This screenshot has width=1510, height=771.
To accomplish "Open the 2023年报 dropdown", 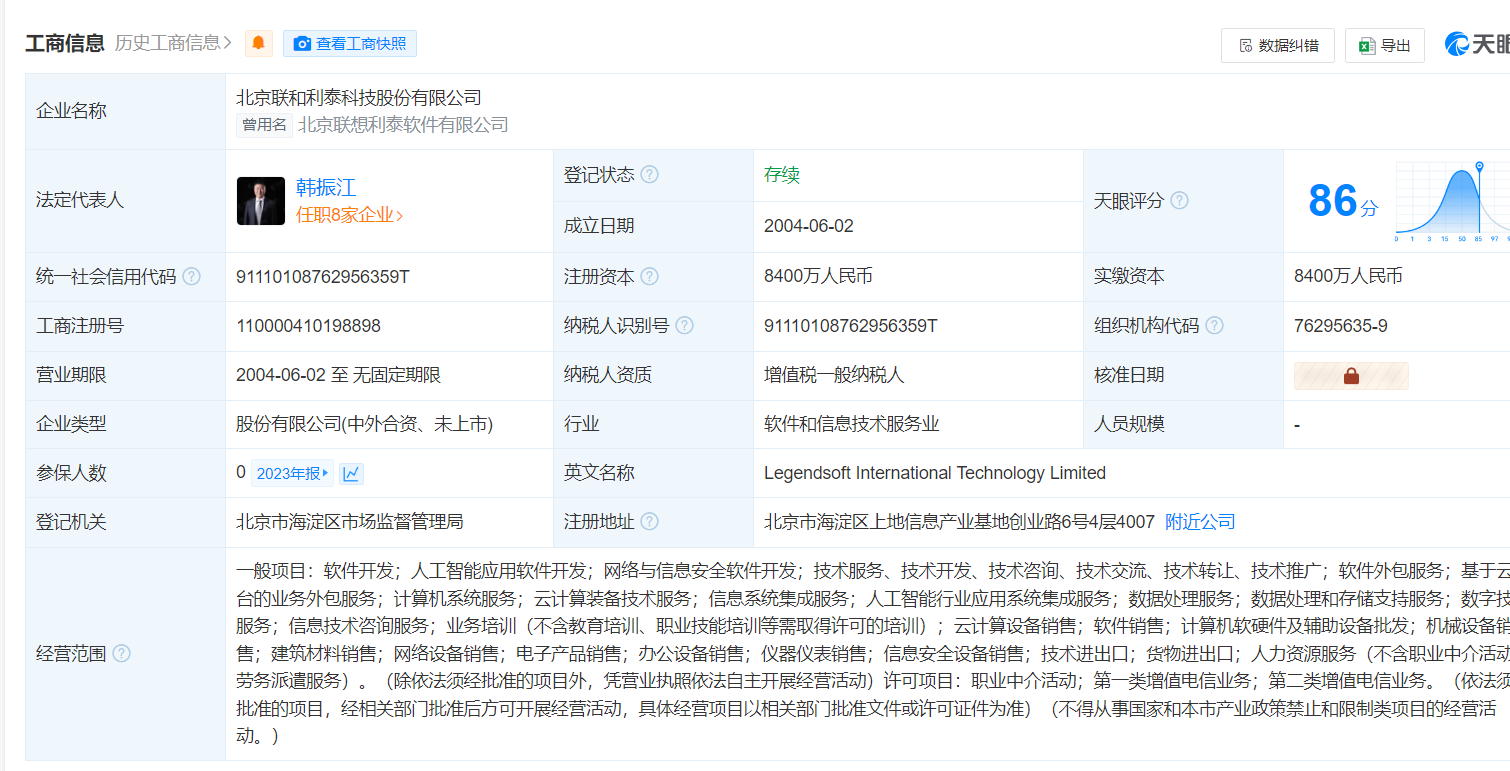I will point(292,473).
